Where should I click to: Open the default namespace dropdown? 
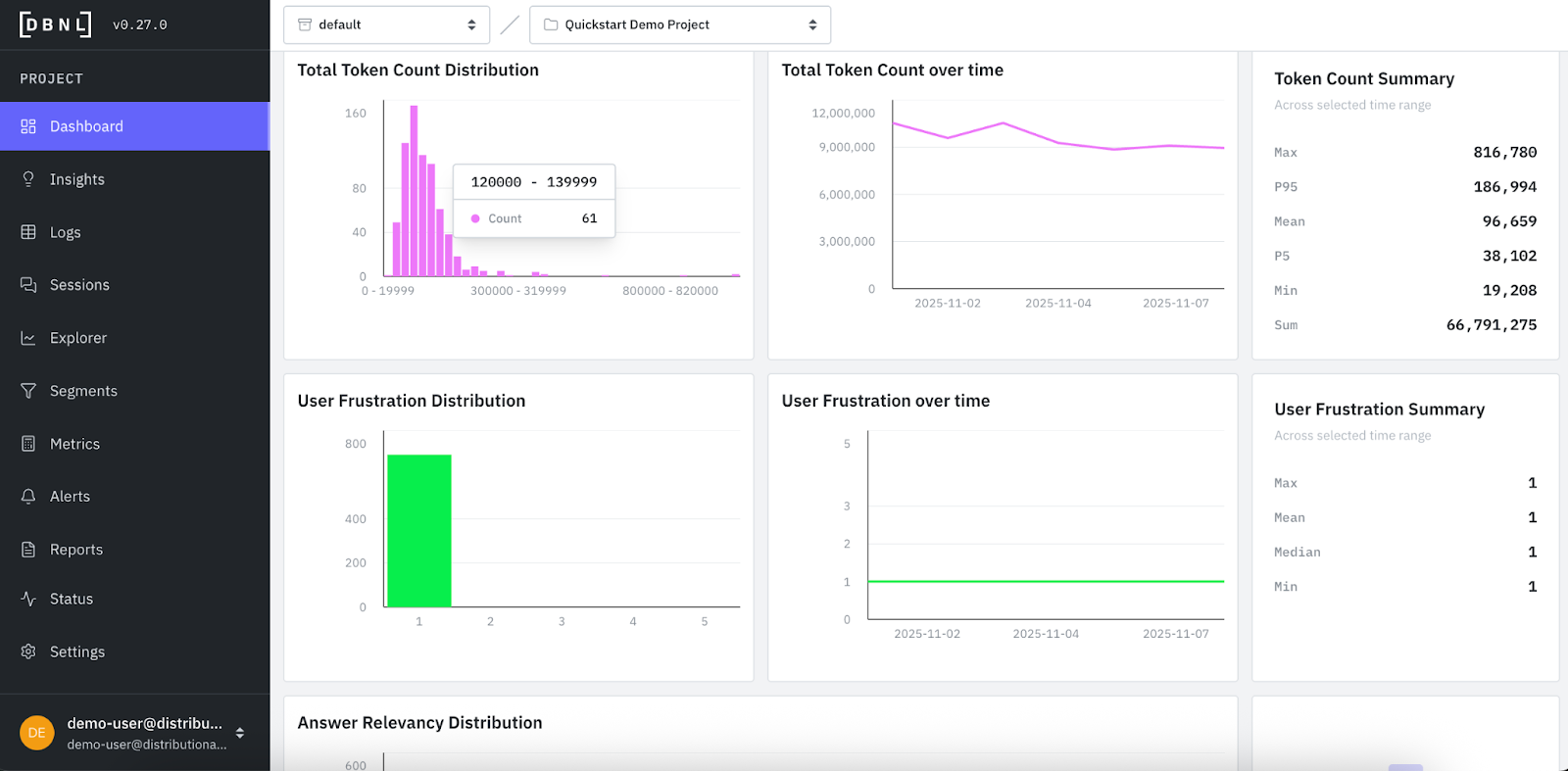[x=386, y=24]
